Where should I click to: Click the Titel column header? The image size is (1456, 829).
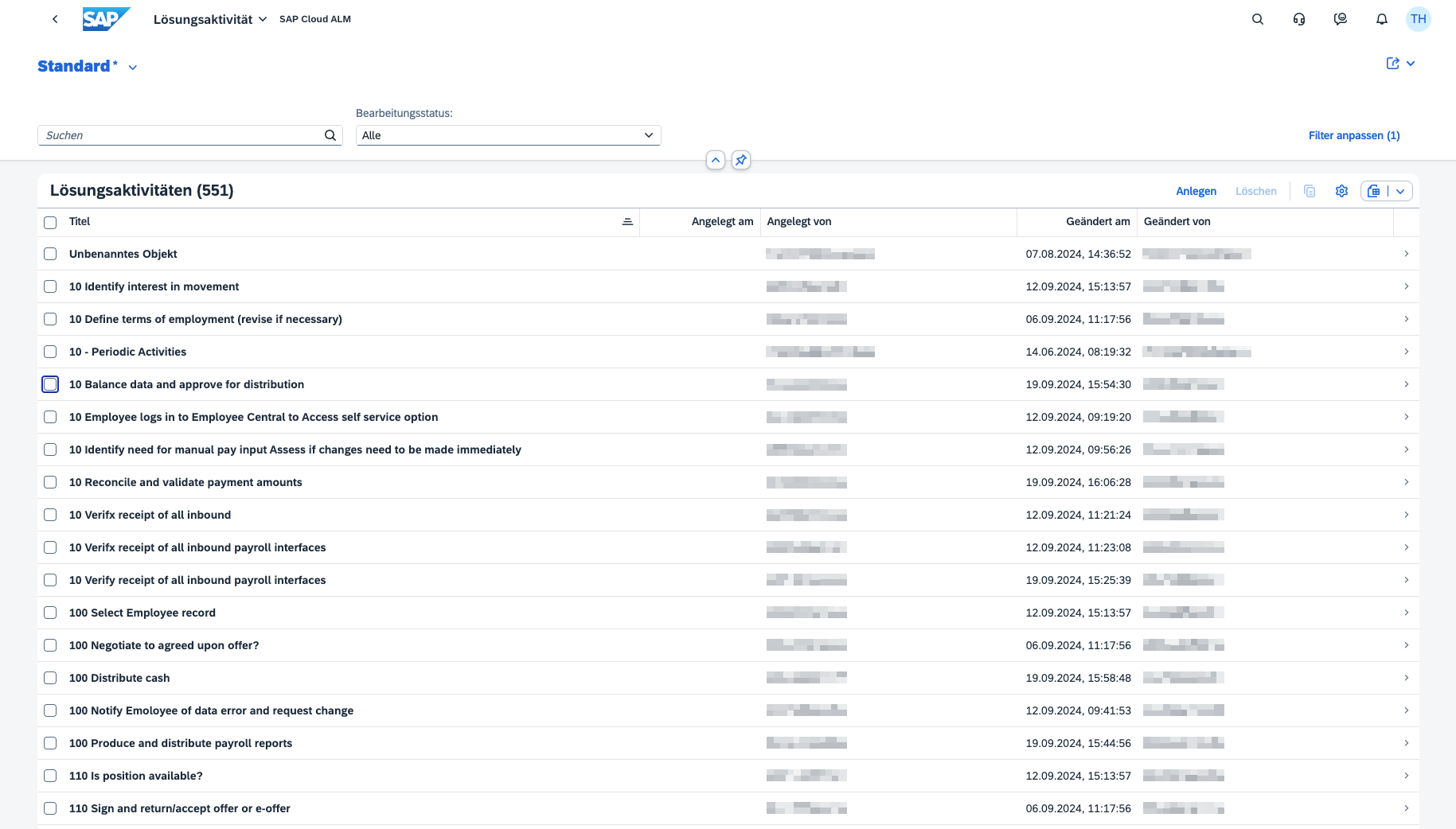click(80, 222)
